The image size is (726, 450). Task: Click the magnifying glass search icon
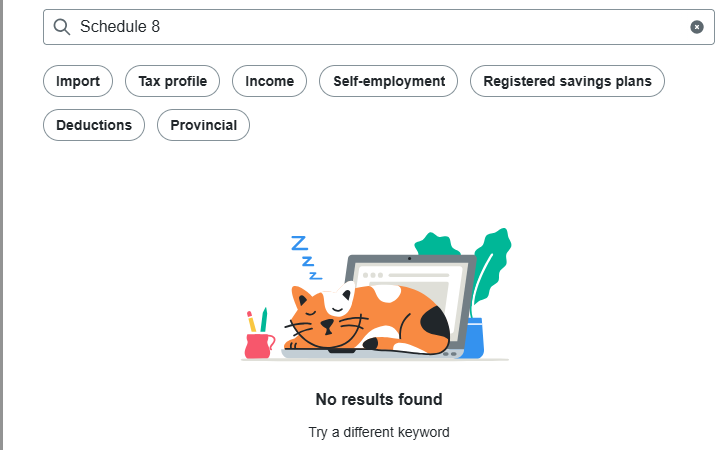pos(62,27)
